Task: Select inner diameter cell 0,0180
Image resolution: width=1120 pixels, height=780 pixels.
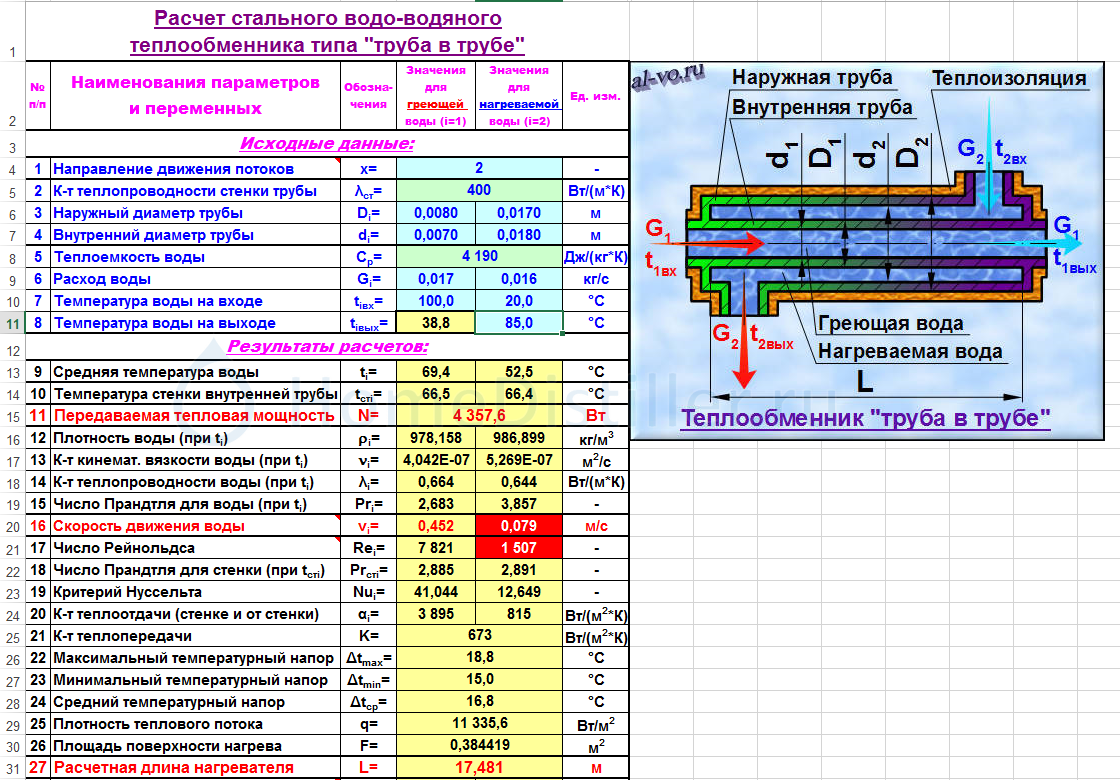Action: pos(519,235)
